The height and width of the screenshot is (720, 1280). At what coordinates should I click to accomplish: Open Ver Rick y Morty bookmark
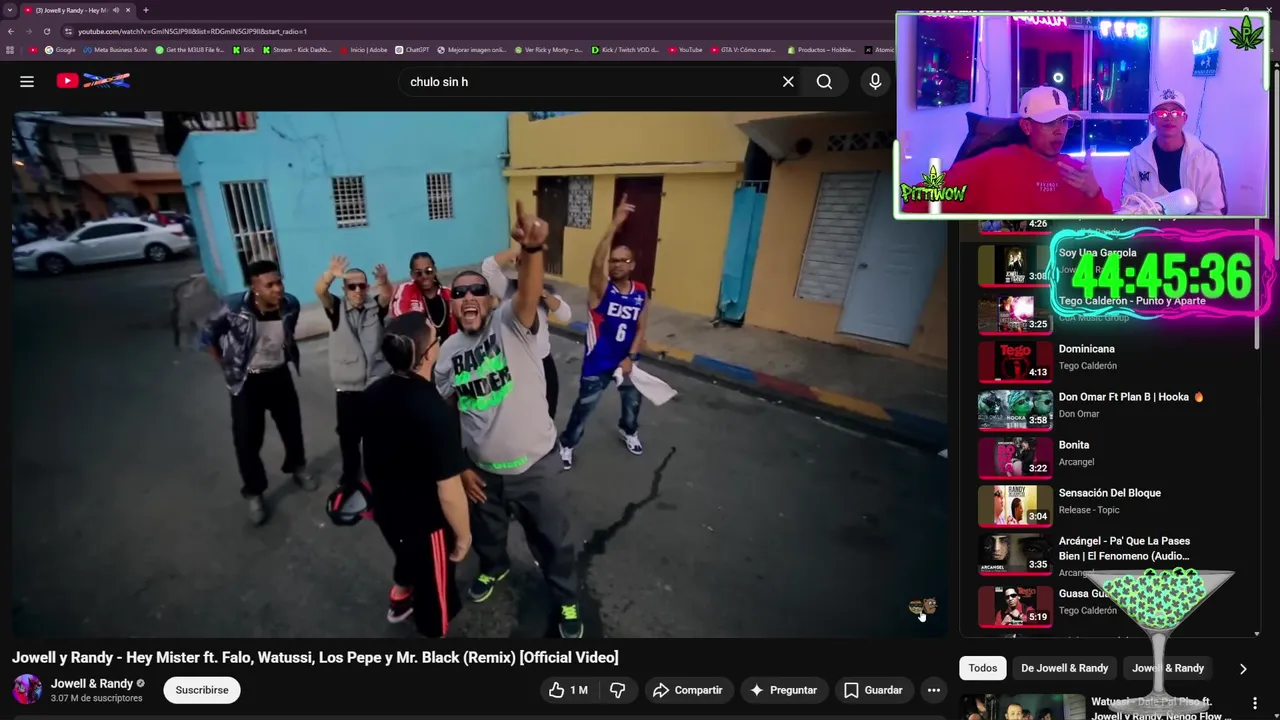point(549,50)
